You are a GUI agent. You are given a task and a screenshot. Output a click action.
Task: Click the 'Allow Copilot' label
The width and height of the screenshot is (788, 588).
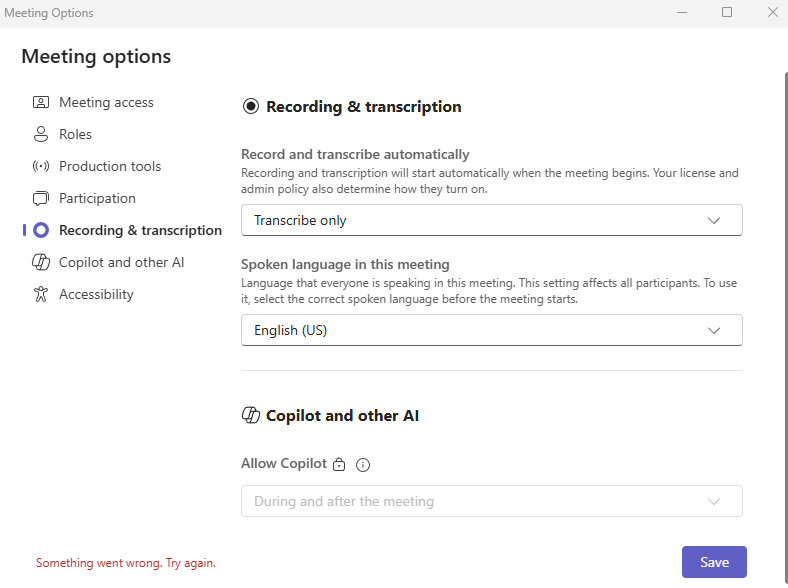tap(284, 463)
